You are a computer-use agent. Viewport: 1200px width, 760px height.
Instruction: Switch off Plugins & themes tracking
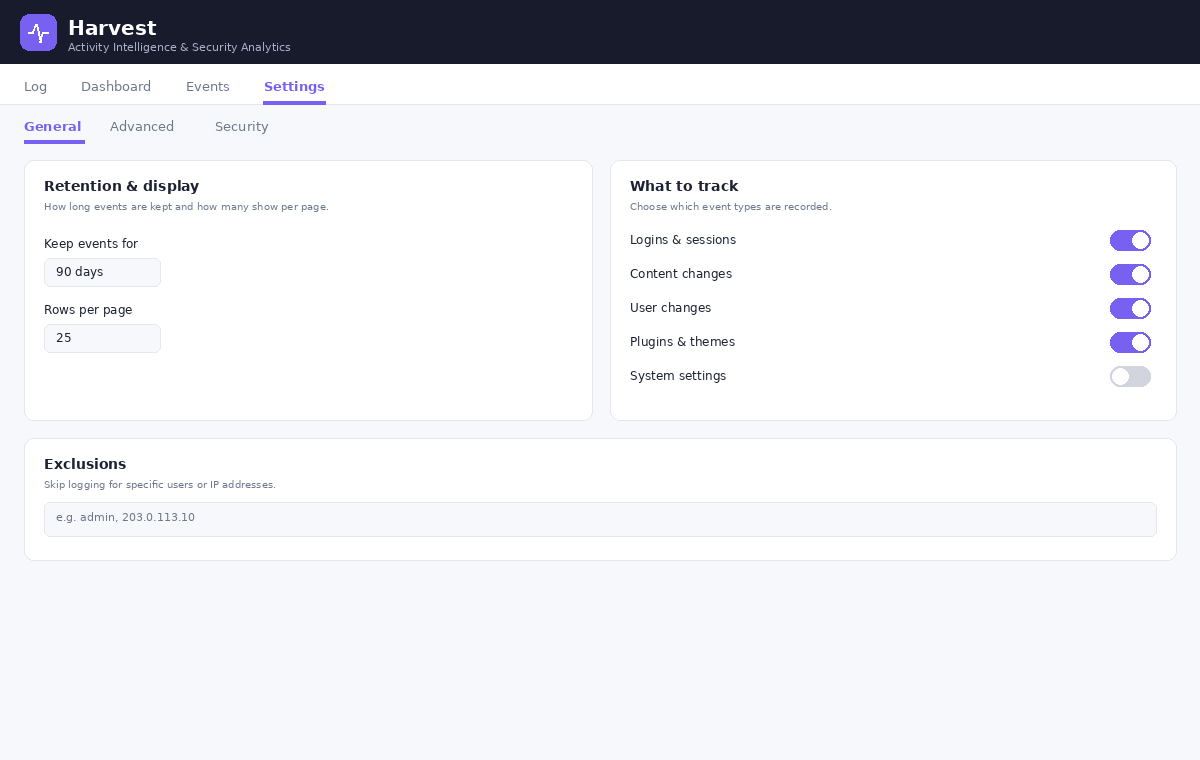point(1130,342)
